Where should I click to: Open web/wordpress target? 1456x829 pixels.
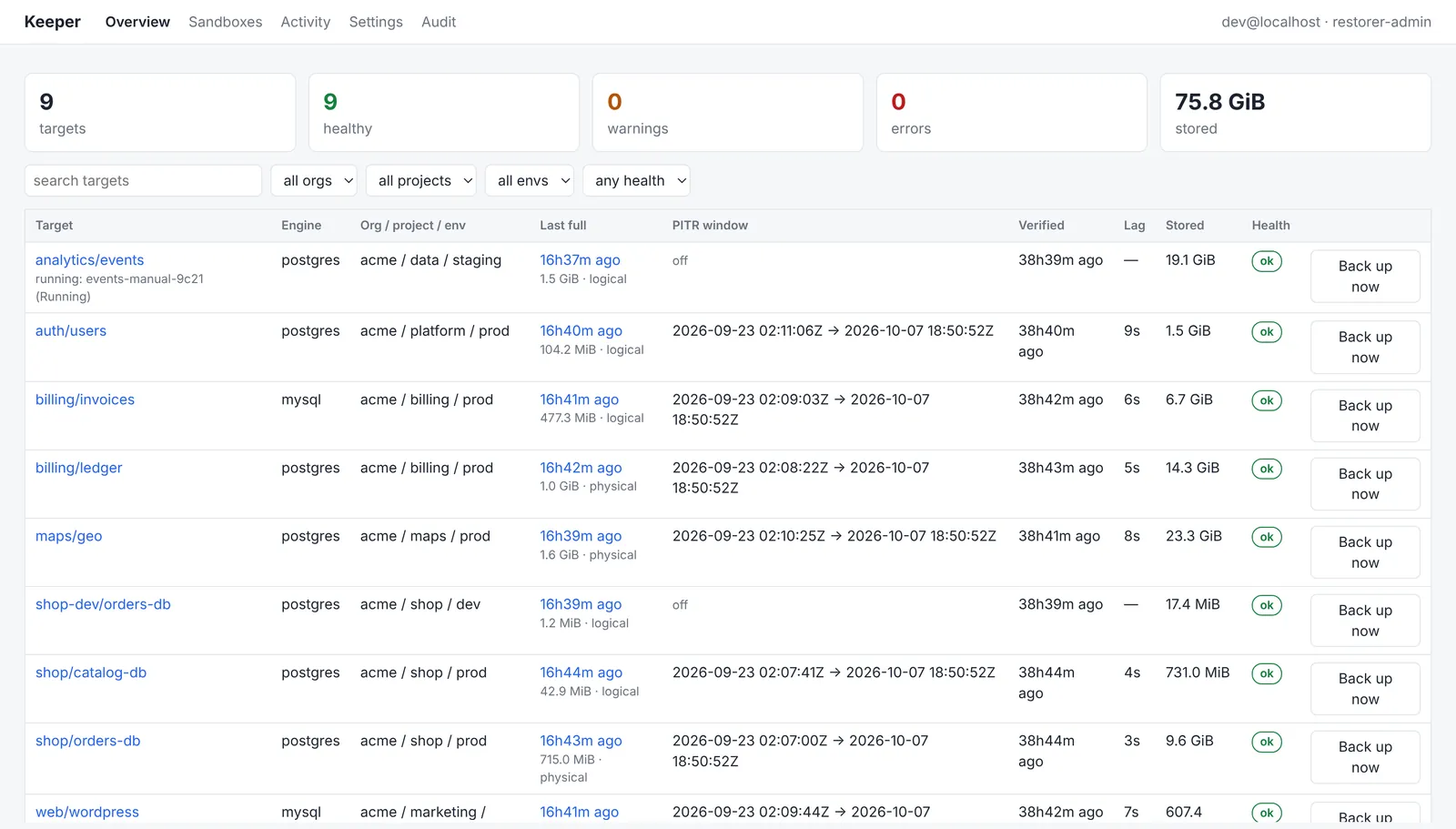click(x=87, y=812)
